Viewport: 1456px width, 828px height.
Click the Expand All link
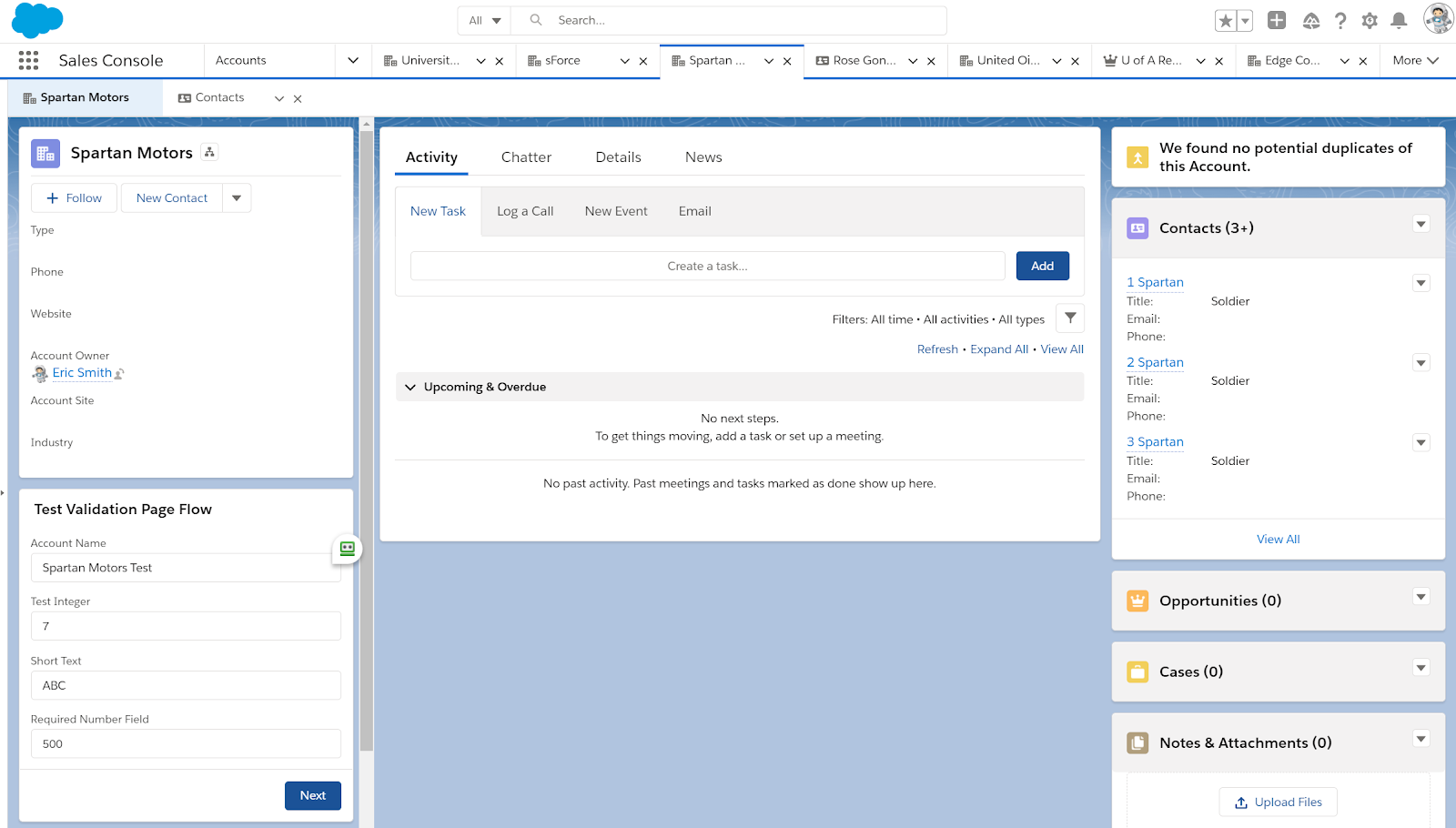point(999,349)
